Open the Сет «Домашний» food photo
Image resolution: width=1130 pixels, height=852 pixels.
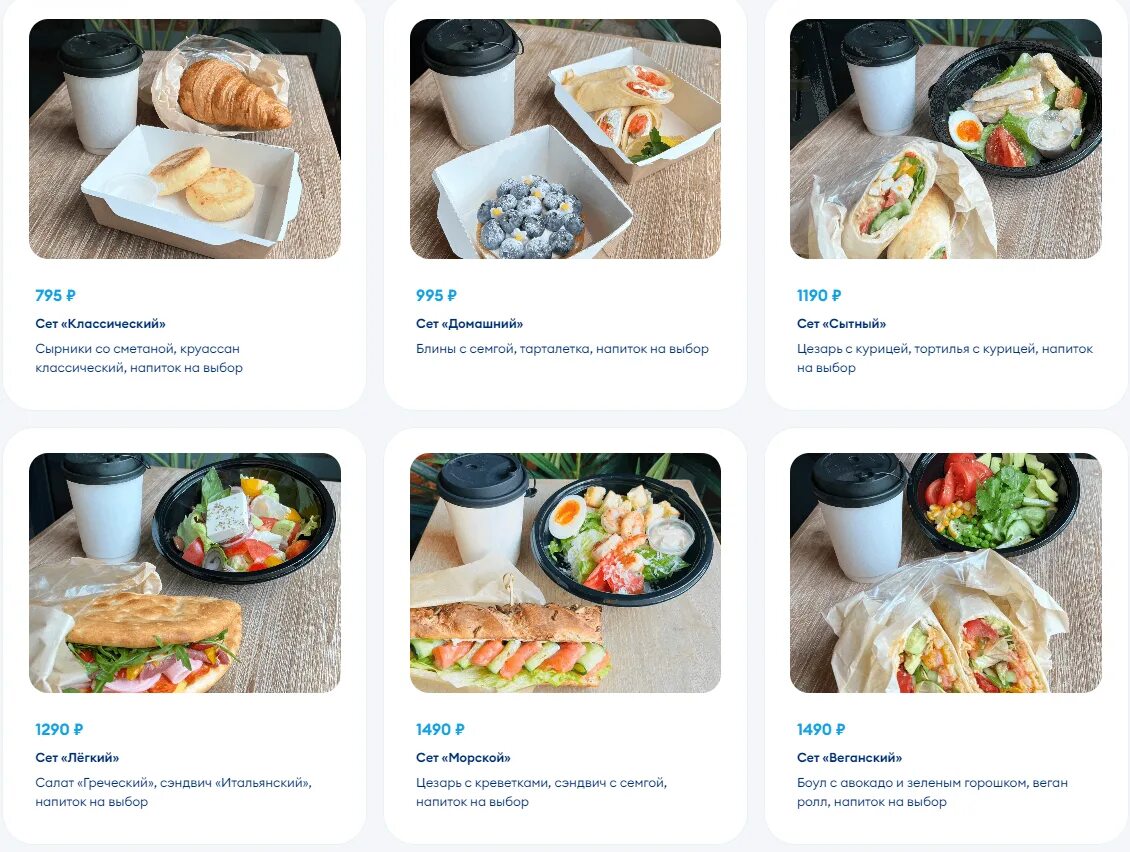(565, 139)
